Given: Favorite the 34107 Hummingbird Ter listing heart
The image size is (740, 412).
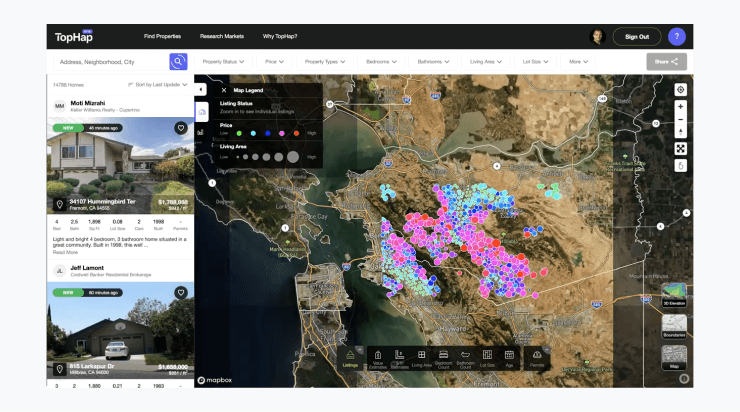Looking at the screenshot, I should coord(181,128).
